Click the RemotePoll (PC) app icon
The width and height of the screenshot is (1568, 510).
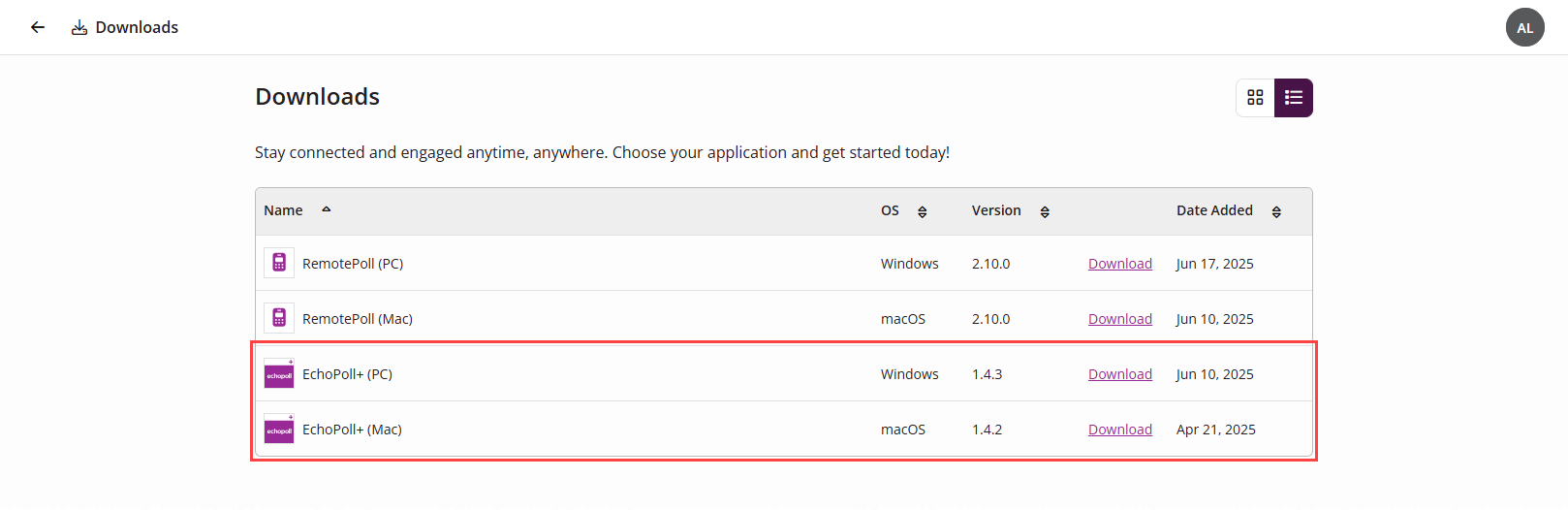(x=279, y=263)
